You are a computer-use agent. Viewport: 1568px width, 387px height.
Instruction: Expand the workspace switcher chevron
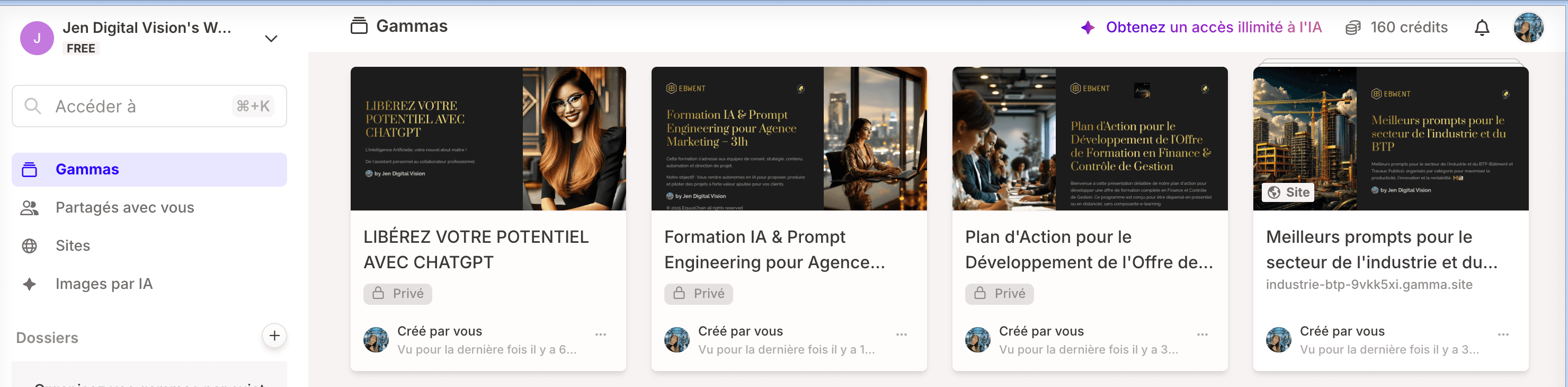(271, 38)
